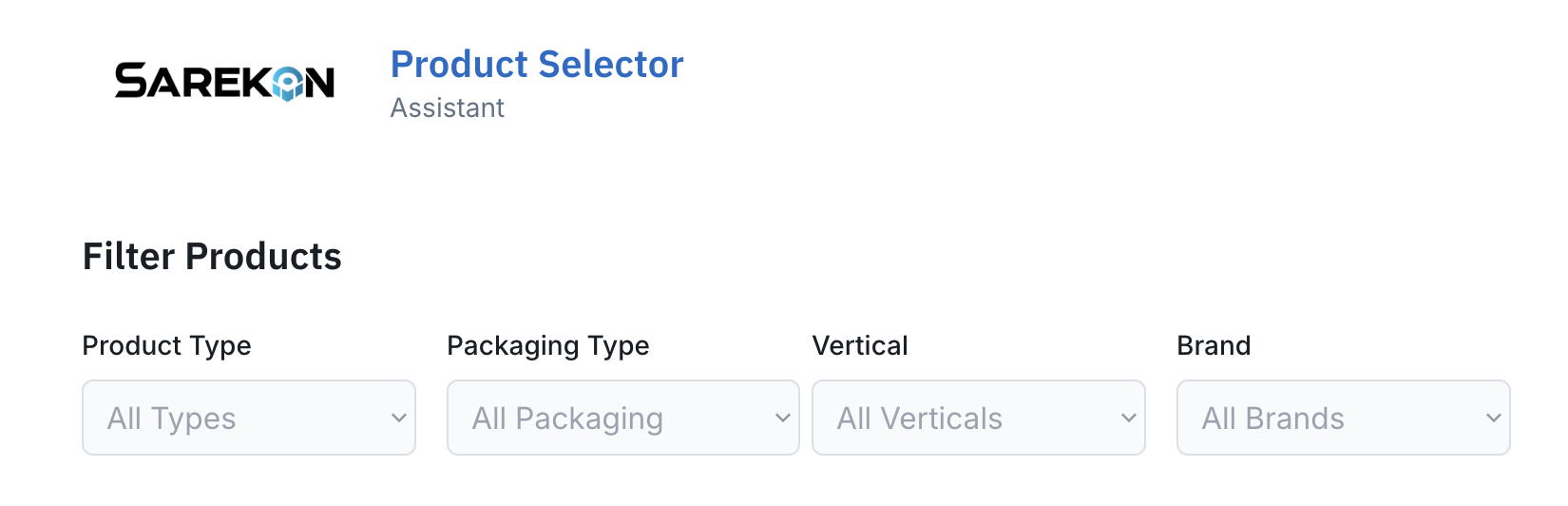Click the Assistant subtitle text

coord(448,108)
